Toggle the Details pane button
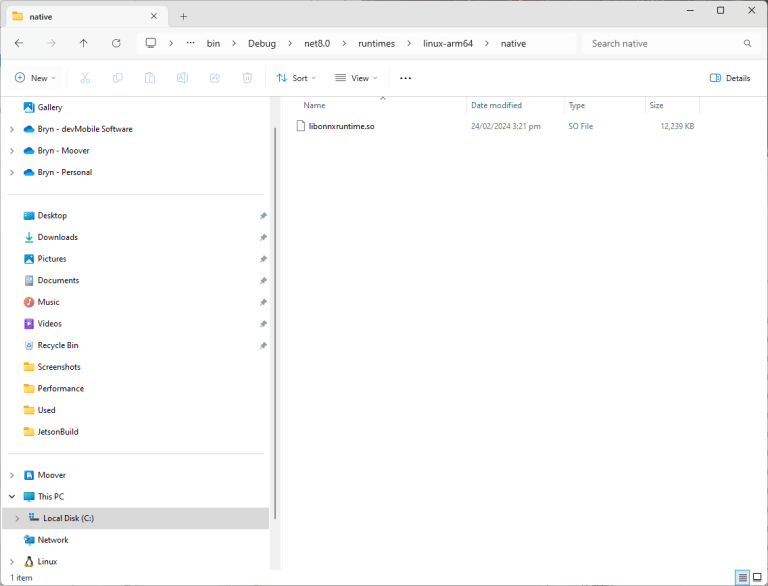The width and height of the screenshot is (768, 586). [730, 78]
